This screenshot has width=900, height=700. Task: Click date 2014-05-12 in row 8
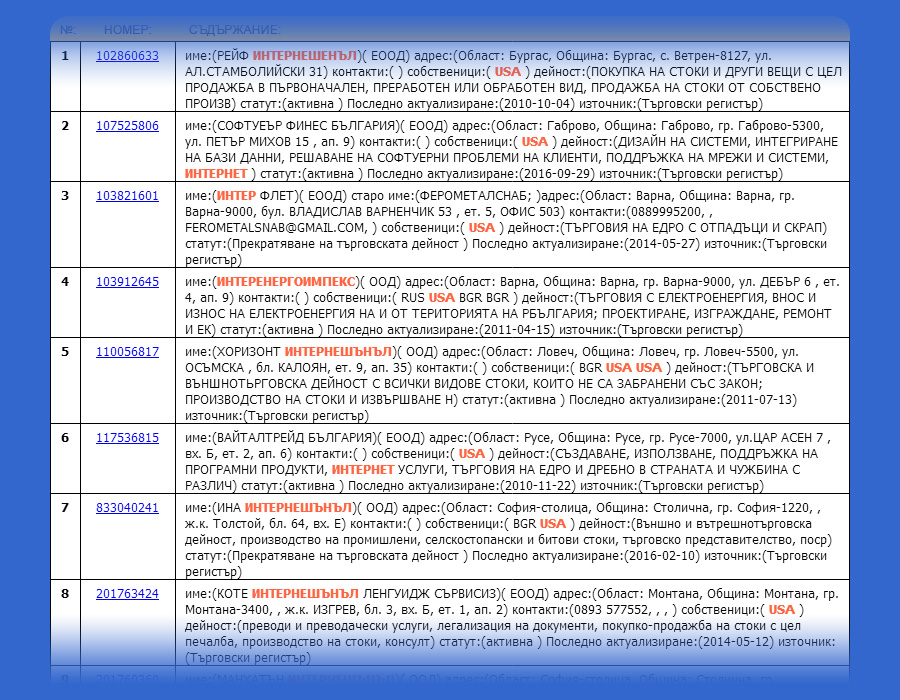tap(736, 642)
